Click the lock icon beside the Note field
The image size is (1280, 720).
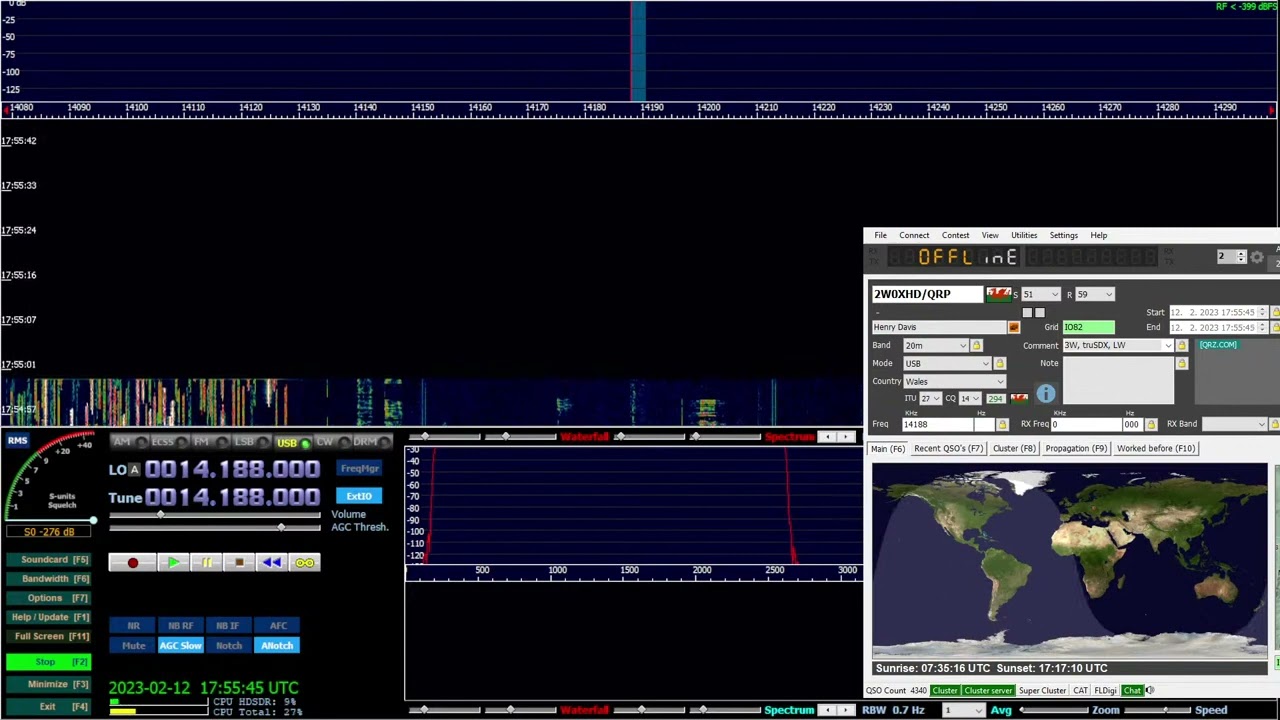click(1181, 364)
